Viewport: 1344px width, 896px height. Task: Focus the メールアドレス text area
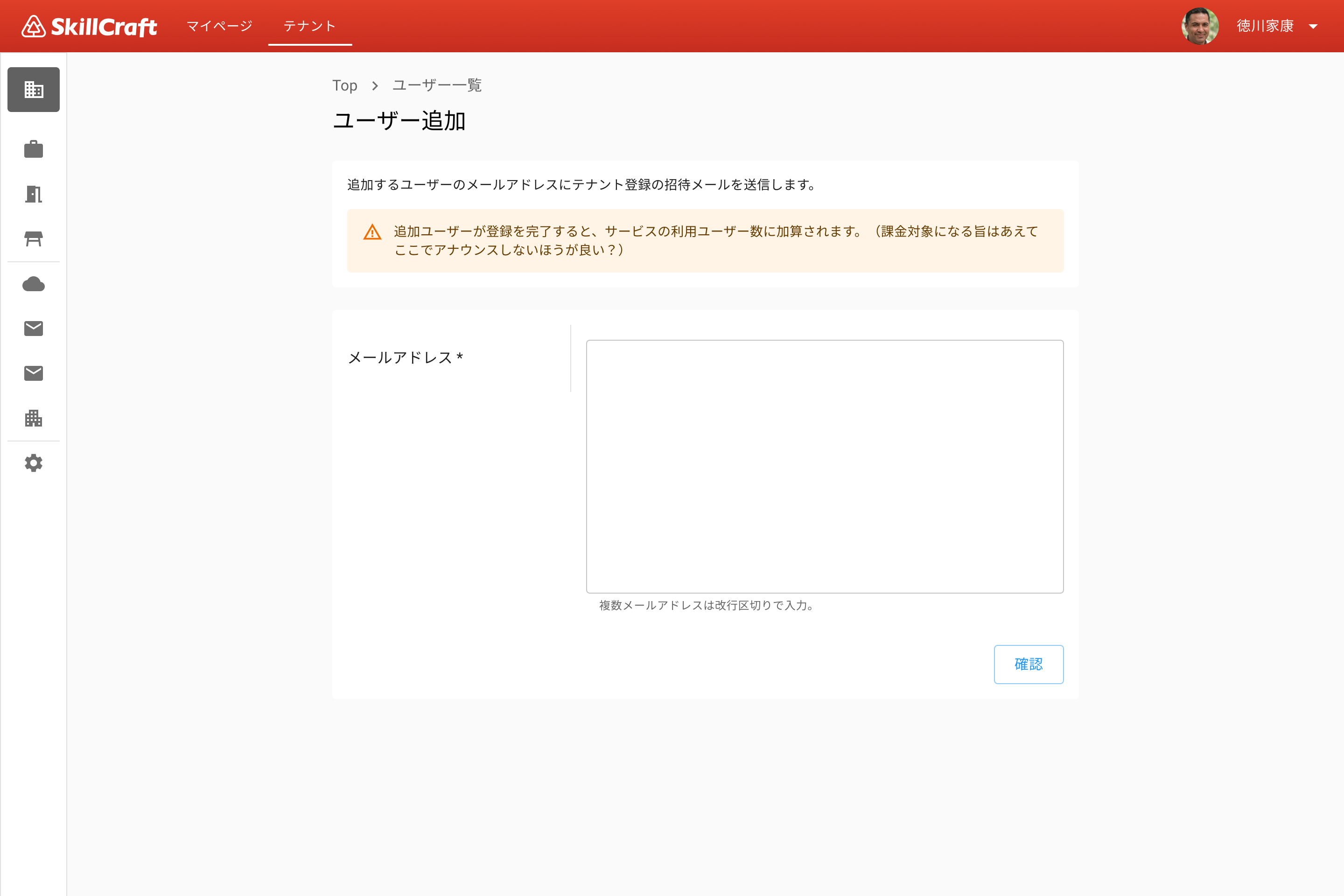[825, 466]
